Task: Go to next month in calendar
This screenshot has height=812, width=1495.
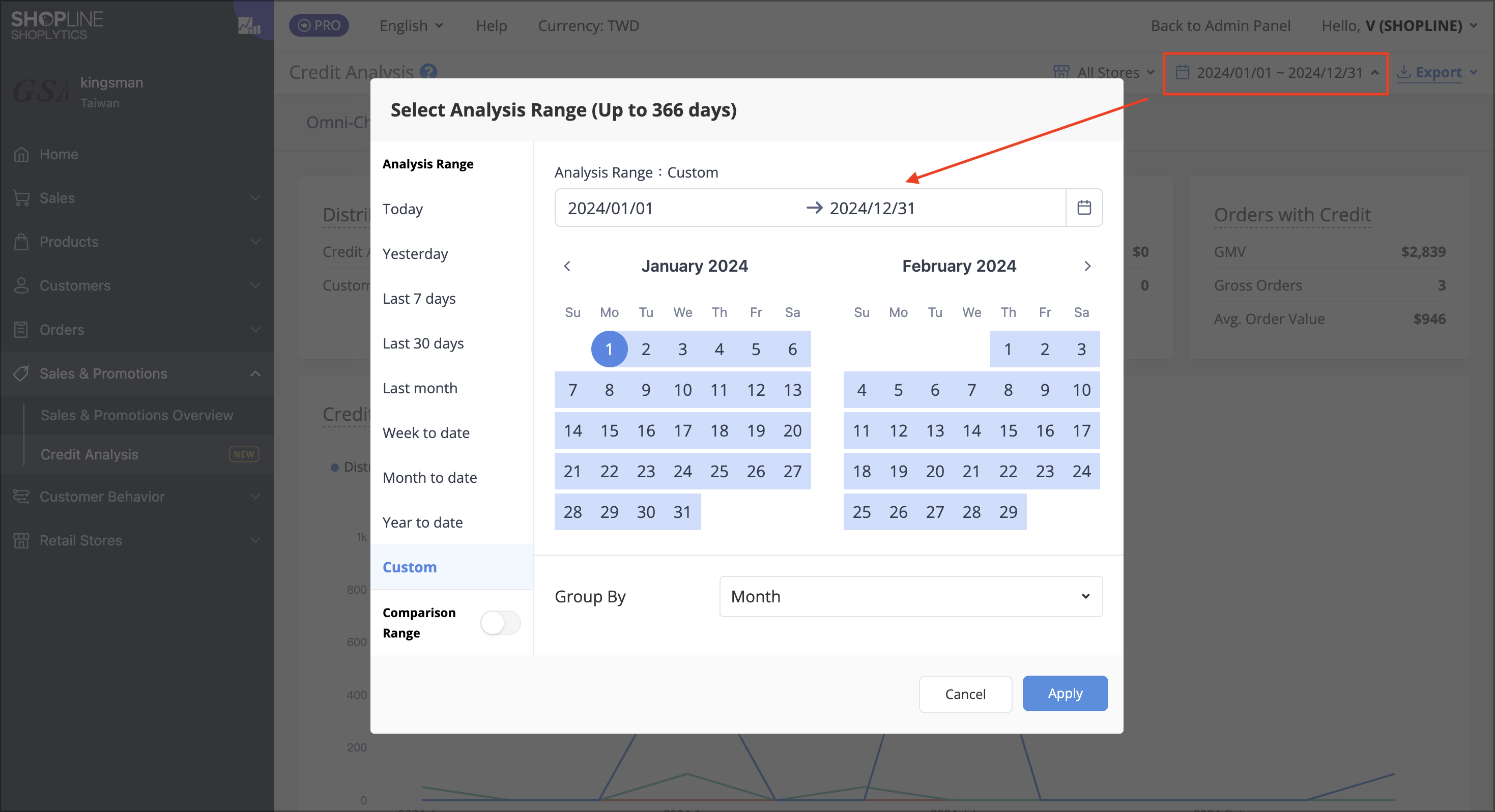Action: point(1087,266)
